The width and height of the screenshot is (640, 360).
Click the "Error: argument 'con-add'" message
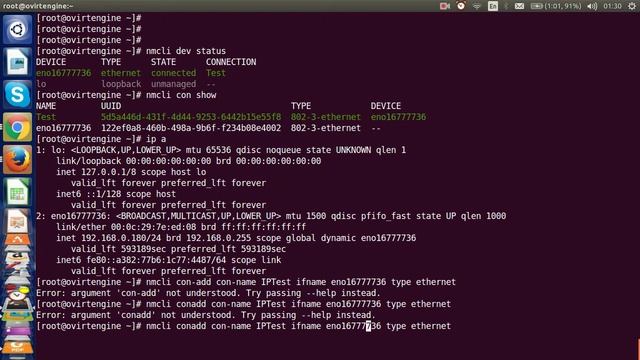pyautogui.click(x=208, y=293)
